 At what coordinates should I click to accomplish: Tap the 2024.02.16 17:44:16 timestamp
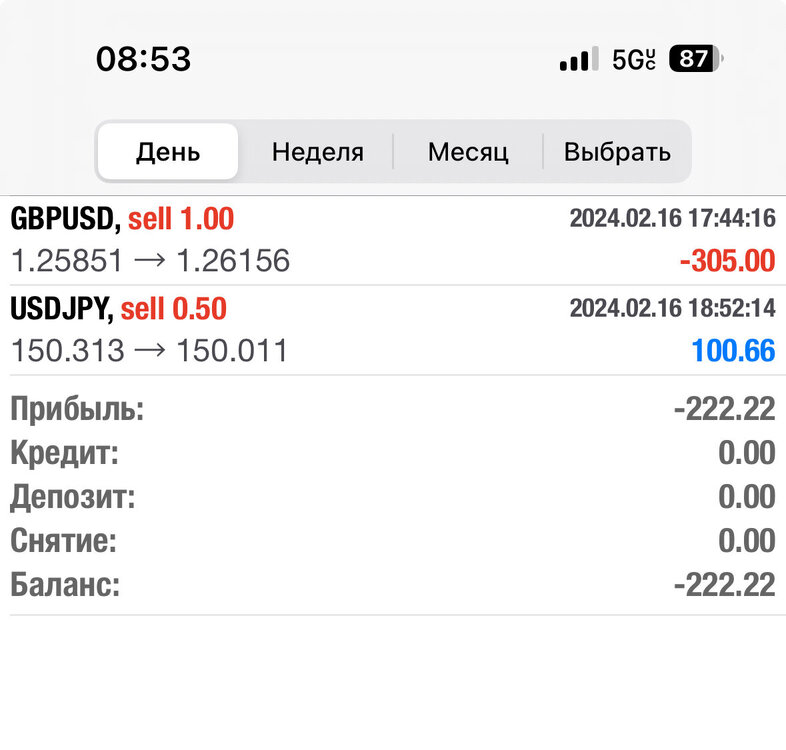click(x=673, y=218)
